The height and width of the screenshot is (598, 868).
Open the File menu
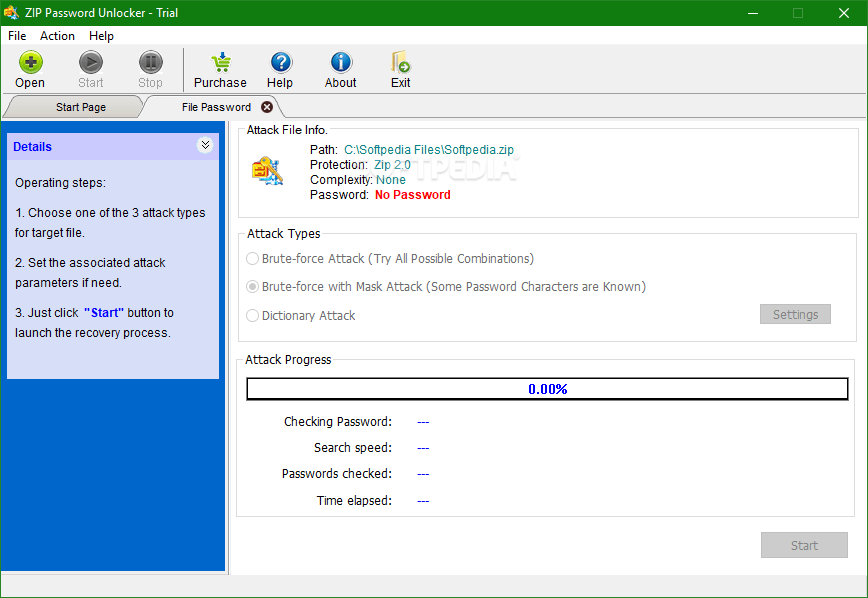17,36
